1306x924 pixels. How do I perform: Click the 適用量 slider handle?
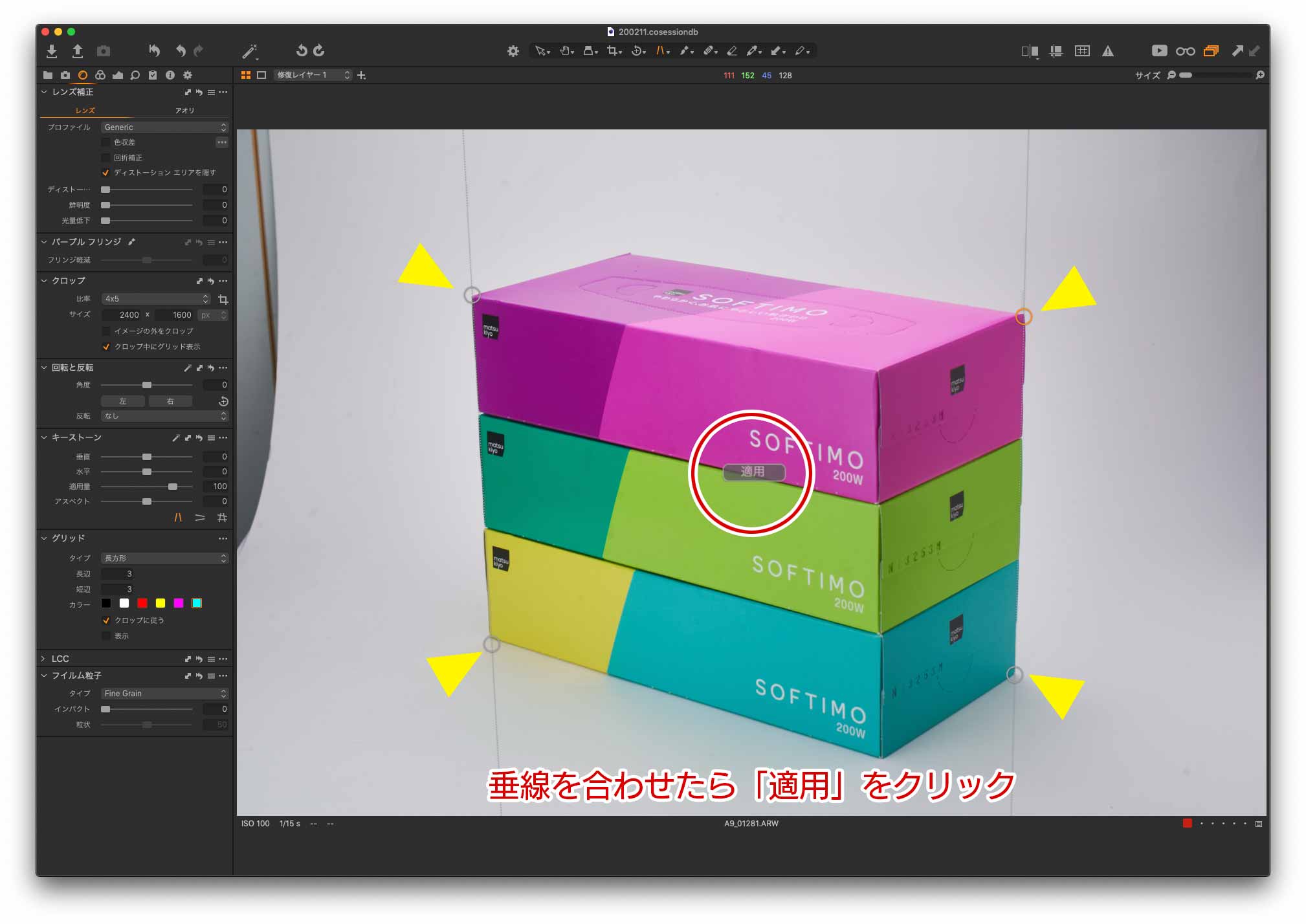(173, 487)
